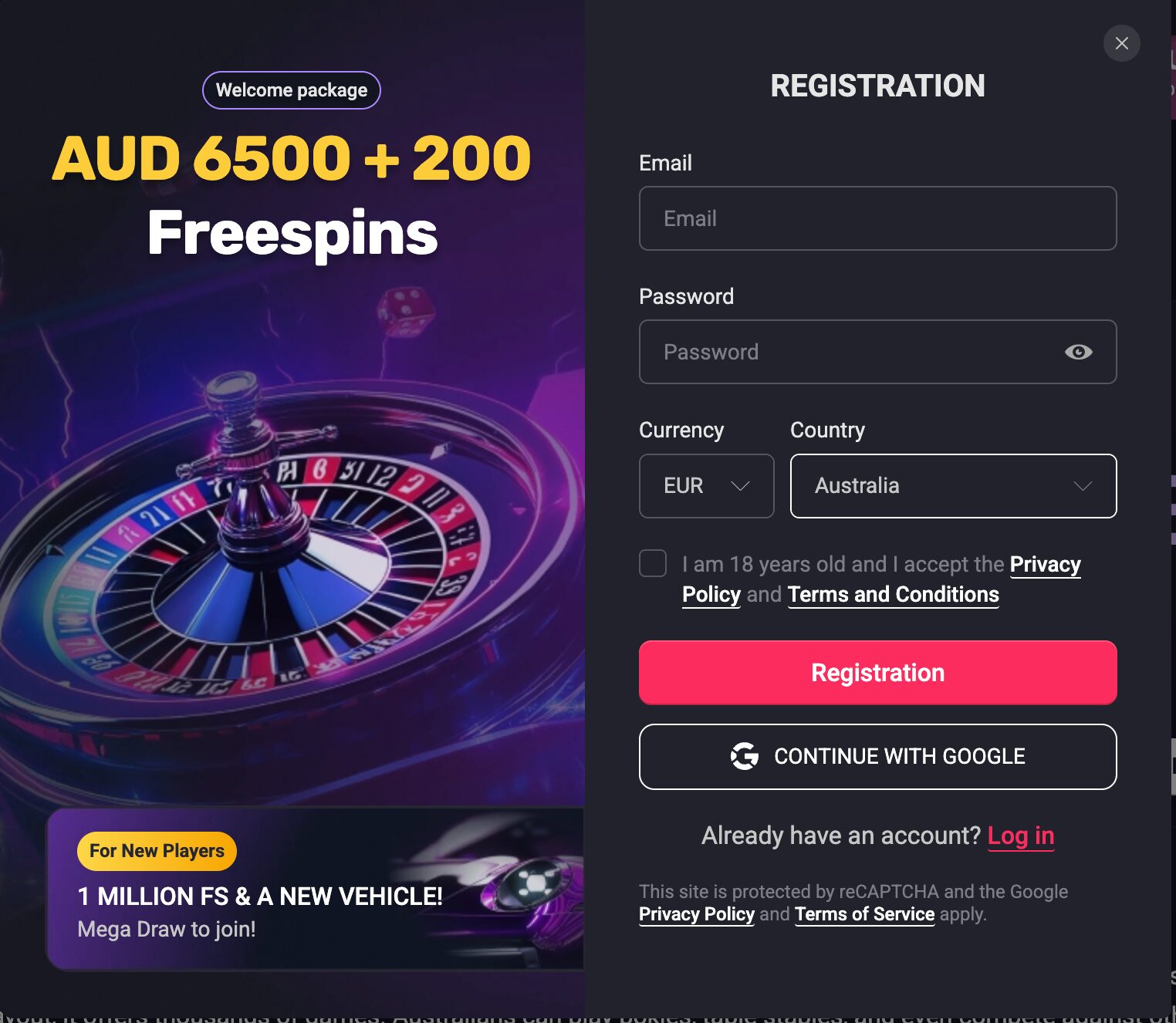The height and width of the screenshot is (1023, 1176).
Task: Select Continue with Google
Action: pyautogui.click(x=877, y=757)
